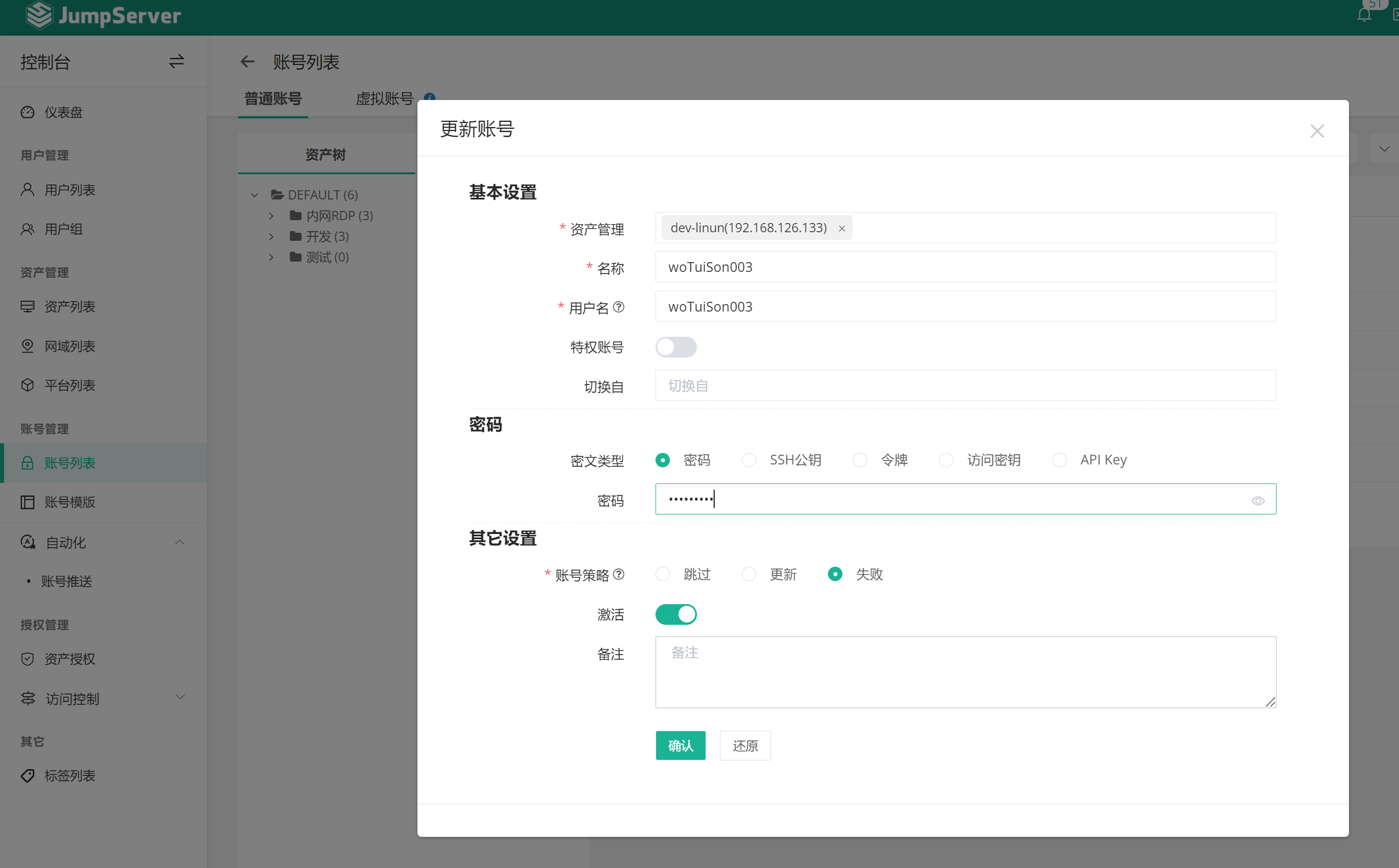Click the notification bell icon
This screenshot has height=868, width=1399.
[x=1364, y=15]
